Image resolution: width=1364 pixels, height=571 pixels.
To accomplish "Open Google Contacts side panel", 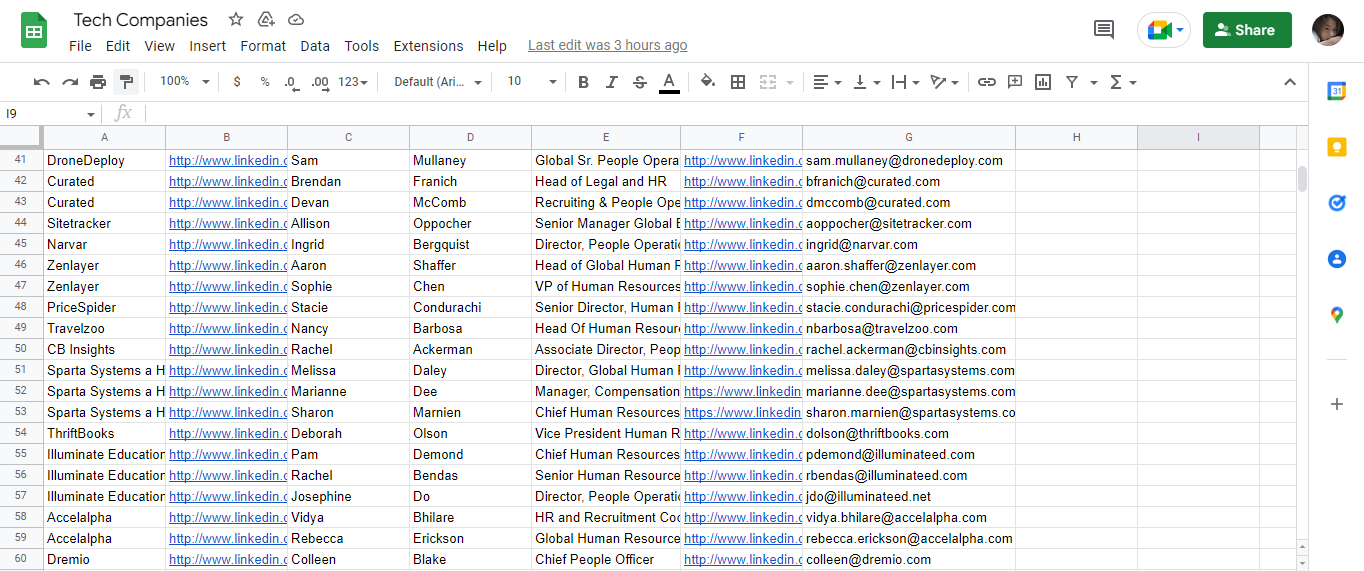I will click(1337, 259).
